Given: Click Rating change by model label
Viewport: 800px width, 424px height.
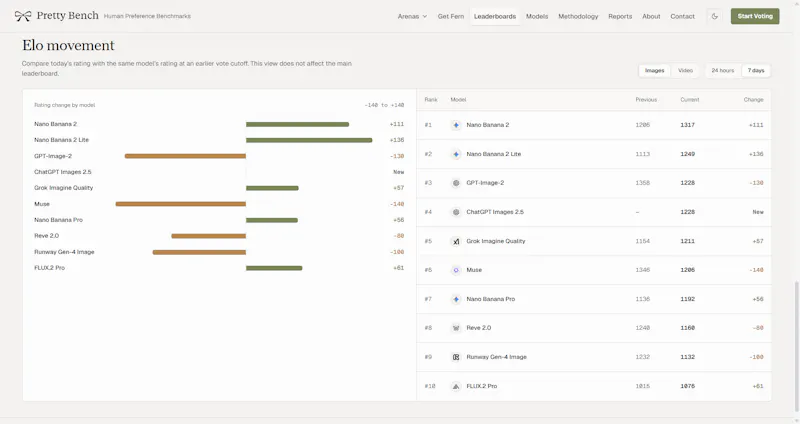Looking at the screenshot, I should (64, 105).
